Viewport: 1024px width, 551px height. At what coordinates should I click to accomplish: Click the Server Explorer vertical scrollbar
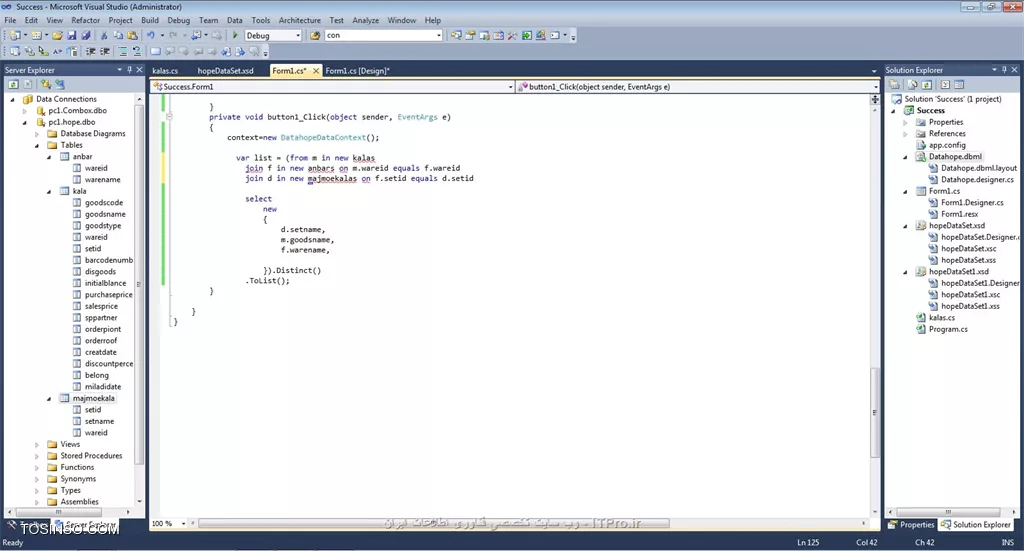point(139,284)
